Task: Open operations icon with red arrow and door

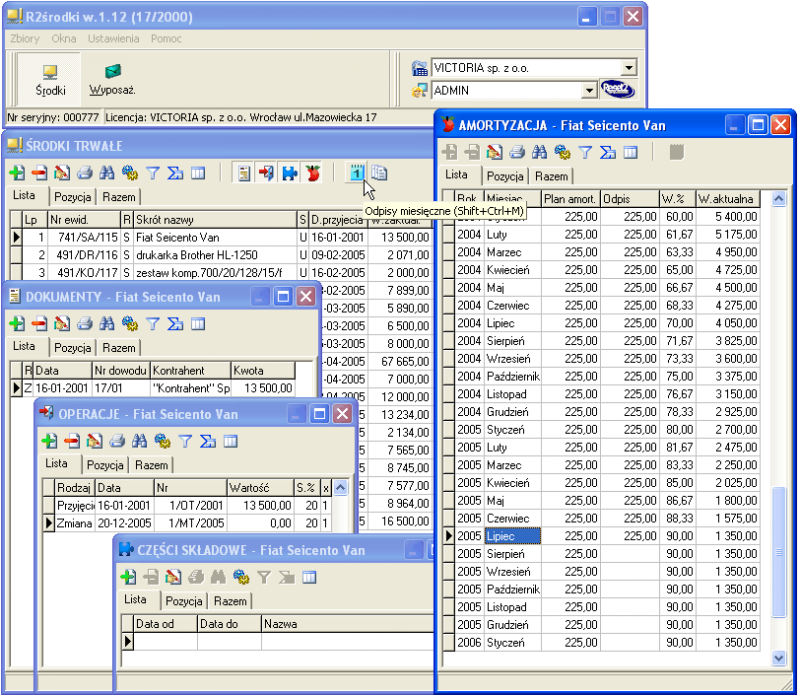Action: pyautogui.click(x=266, y=173)
